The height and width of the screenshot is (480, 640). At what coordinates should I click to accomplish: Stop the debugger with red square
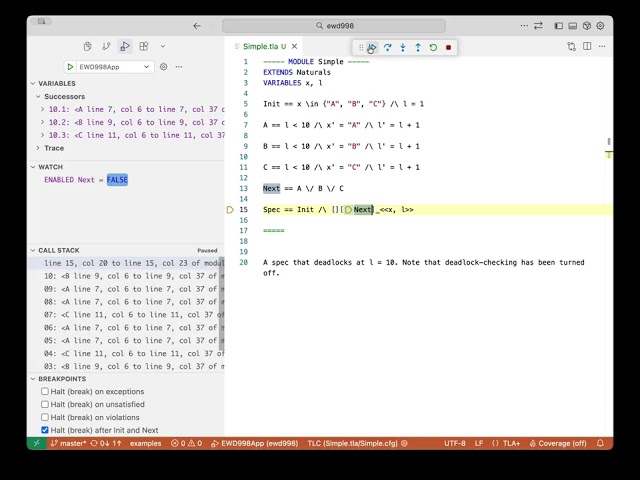click(x=448, y=47)
